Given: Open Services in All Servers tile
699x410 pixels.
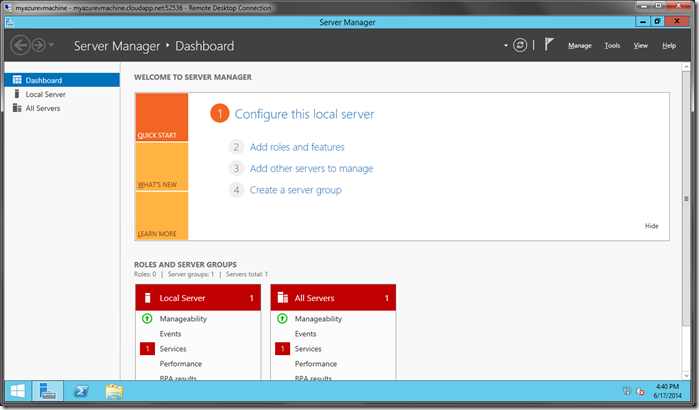Looking at the screenshot, I should [308, 349].
